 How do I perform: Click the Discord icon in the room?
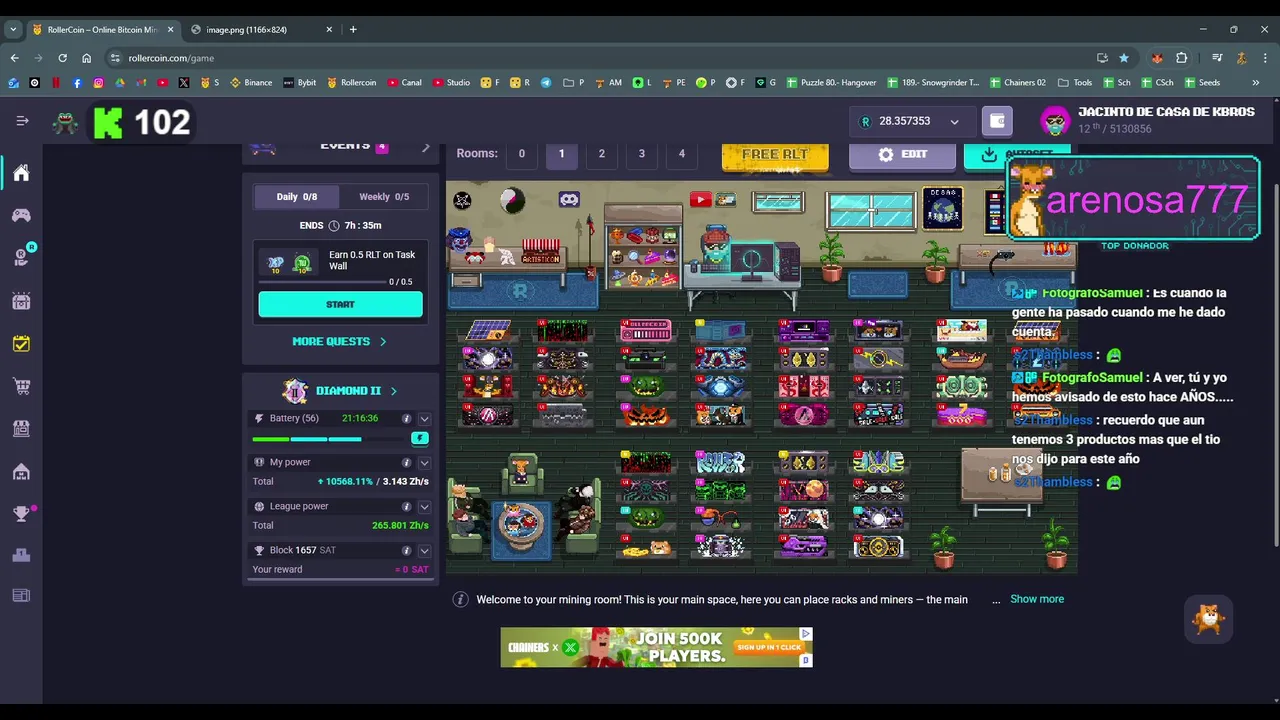569,199
